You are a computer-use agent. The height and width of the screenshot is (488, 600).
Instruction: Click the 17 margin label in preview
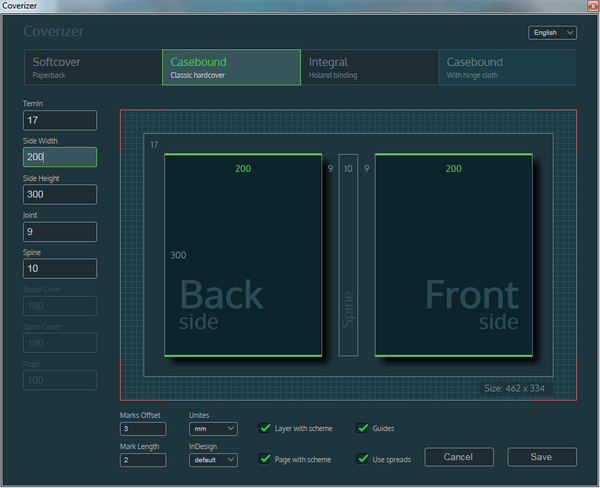154,145
